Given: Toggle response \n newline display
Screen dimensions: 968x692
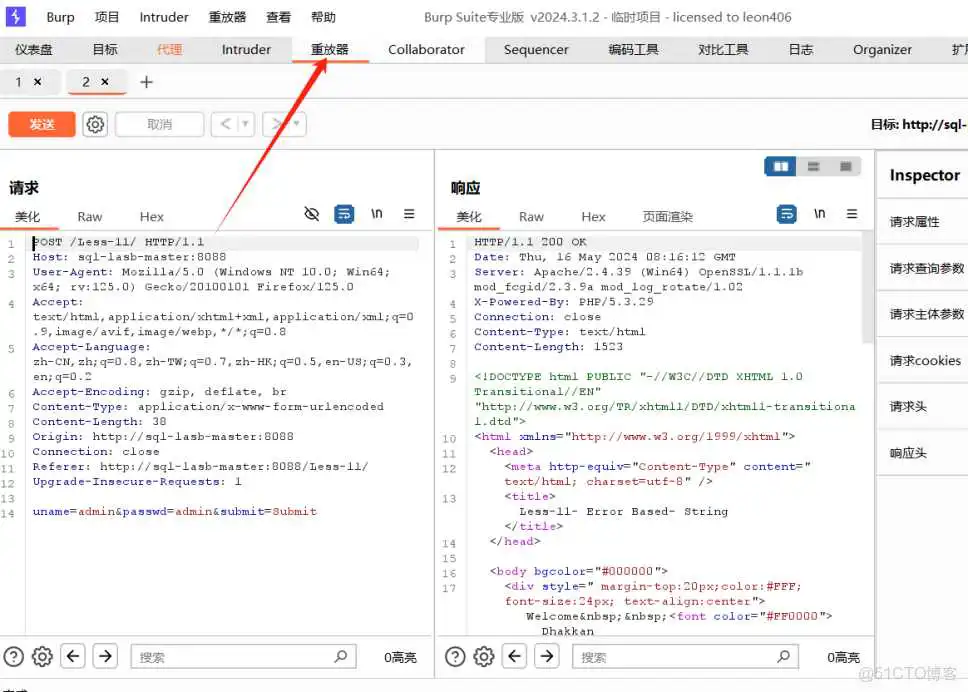Looking at the screenshot, I should coord(819,214).
